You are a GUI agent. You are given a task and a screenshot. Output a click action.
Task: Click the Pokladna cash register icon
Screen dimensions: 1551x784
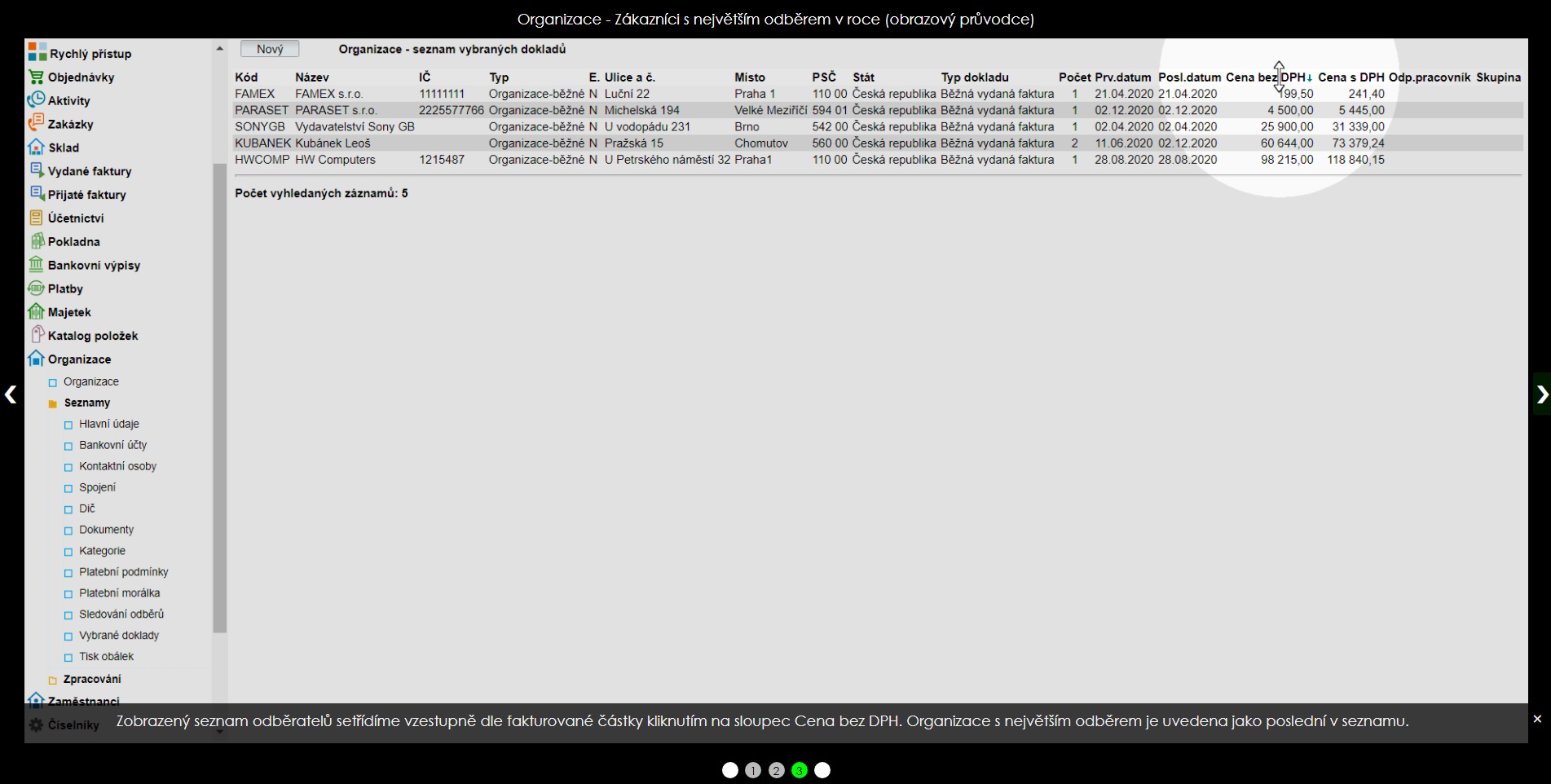(36, 241)
